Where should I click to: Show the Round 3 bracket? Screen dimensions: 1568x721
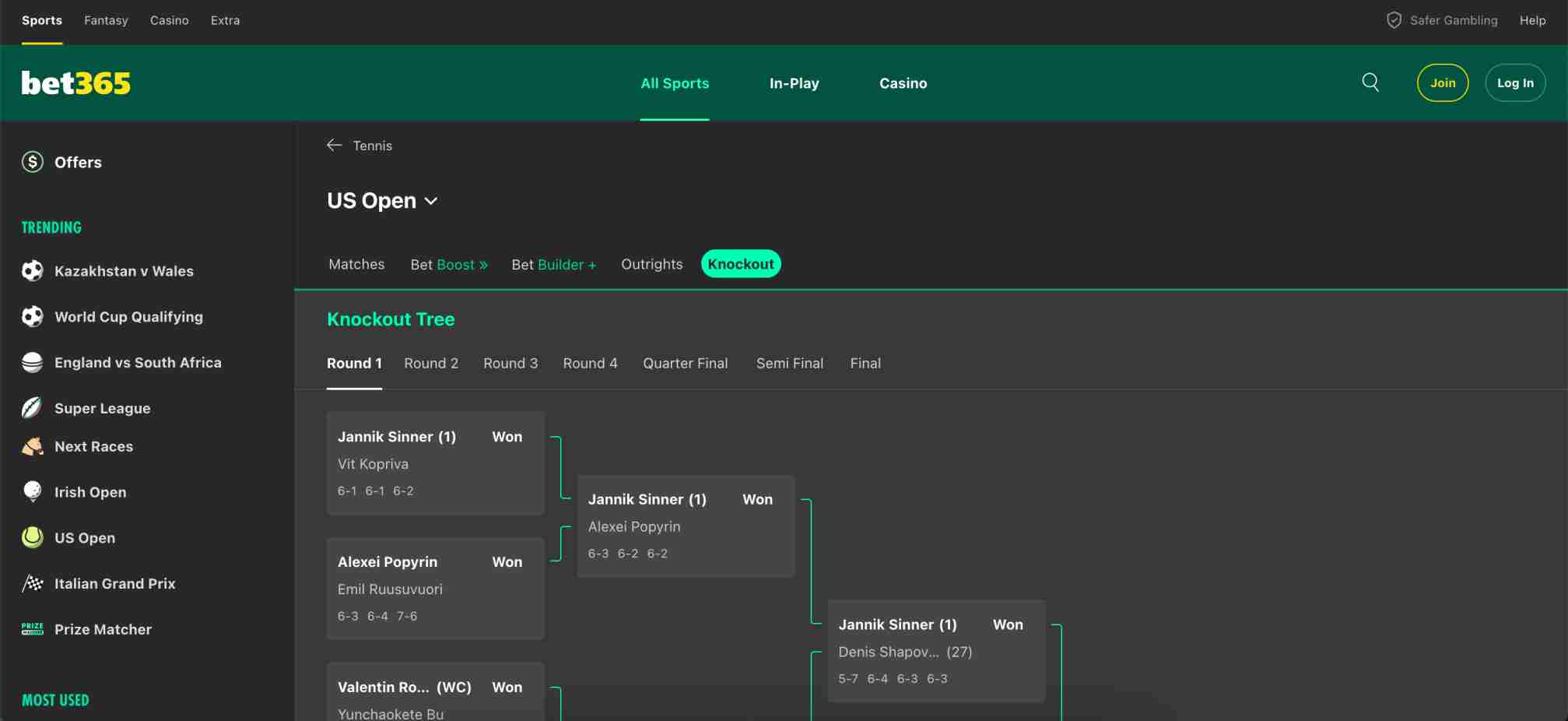(510, 364)
